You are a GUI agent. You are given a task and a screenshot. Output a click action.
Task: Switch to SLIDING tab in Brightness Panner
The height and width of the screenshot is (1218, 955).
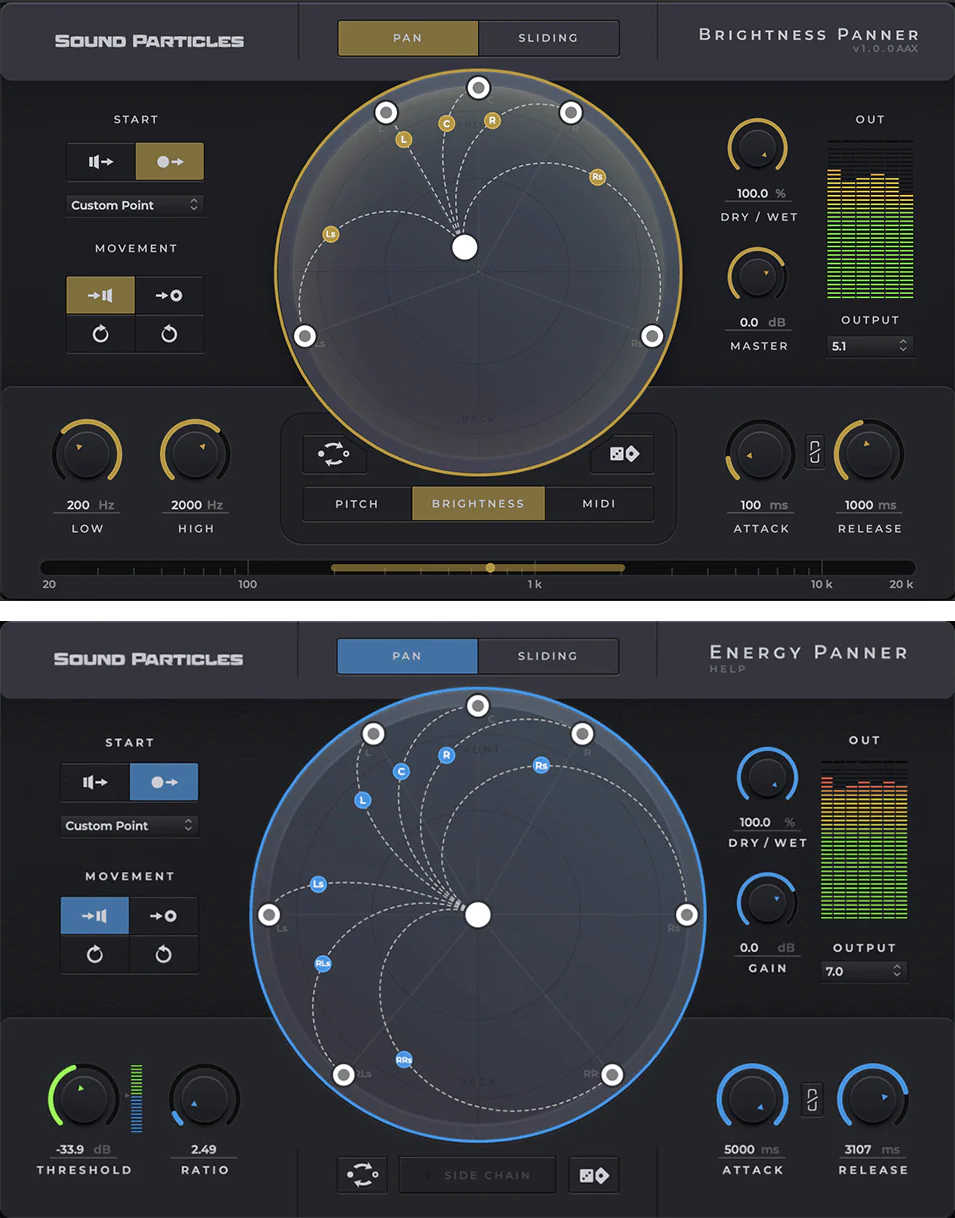(548, 38)
